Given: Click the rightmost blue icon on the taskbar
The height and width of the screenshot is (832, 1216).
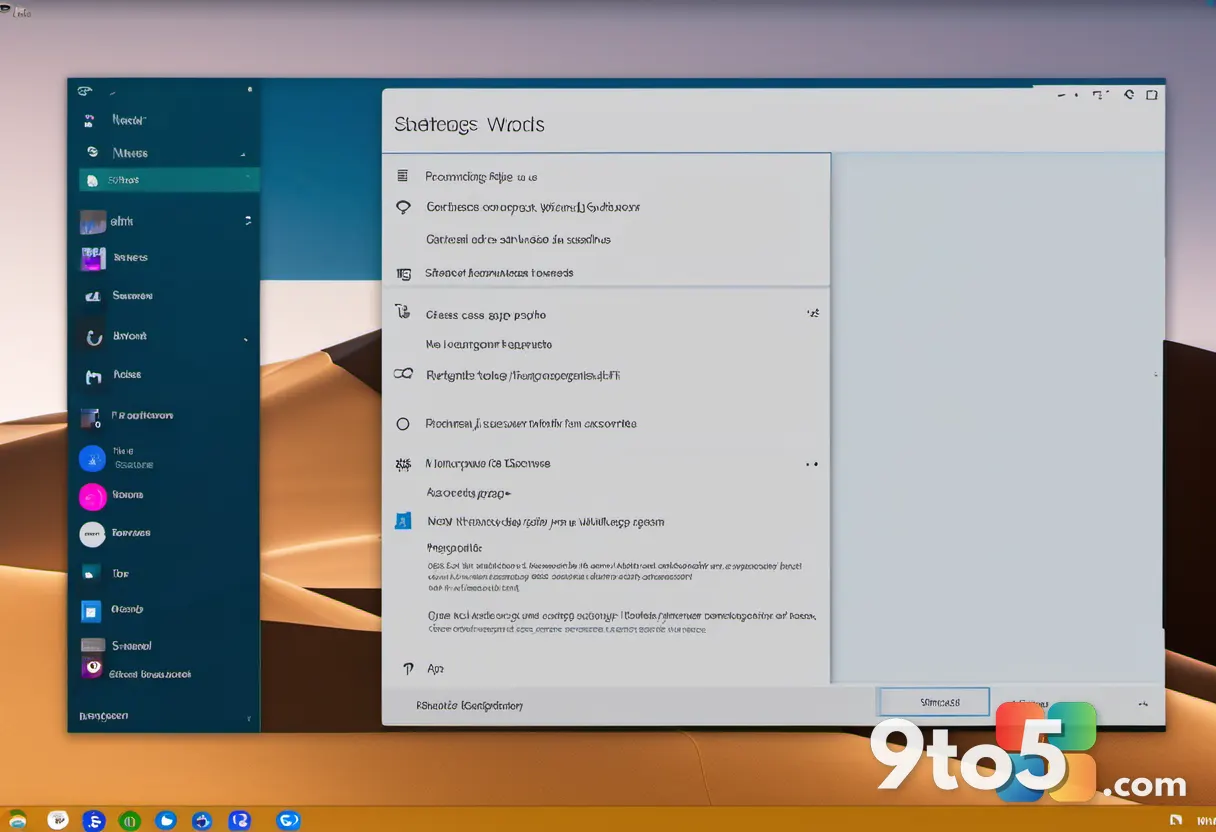Looking at the screenshot, I should (x=288, y=821).
